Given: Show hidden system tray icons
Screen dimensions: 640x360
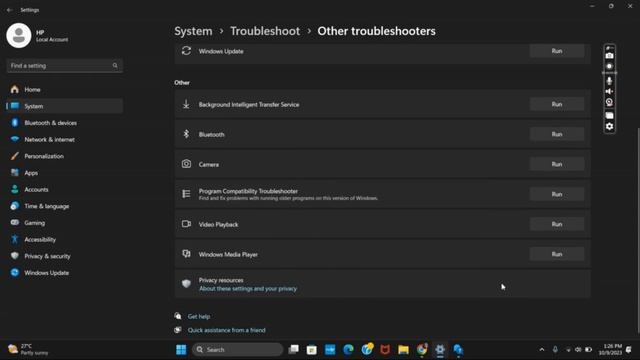Looking at the screenshot, I should [x=542, y=349].
